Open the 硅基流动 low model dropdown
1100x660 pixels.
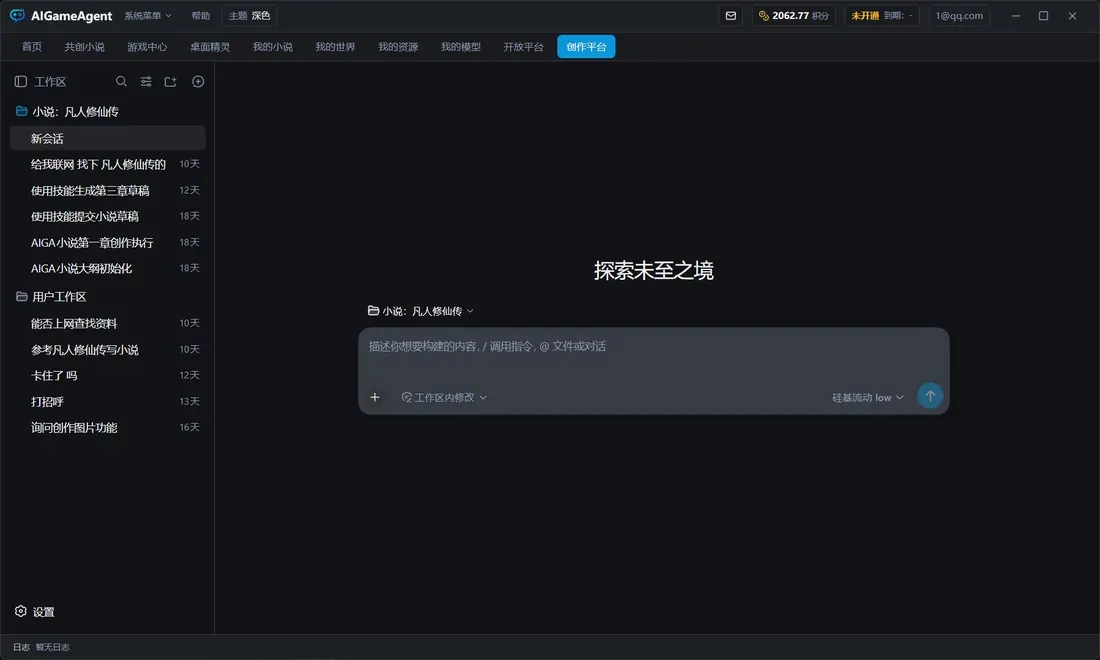click(x=867, y=397)
